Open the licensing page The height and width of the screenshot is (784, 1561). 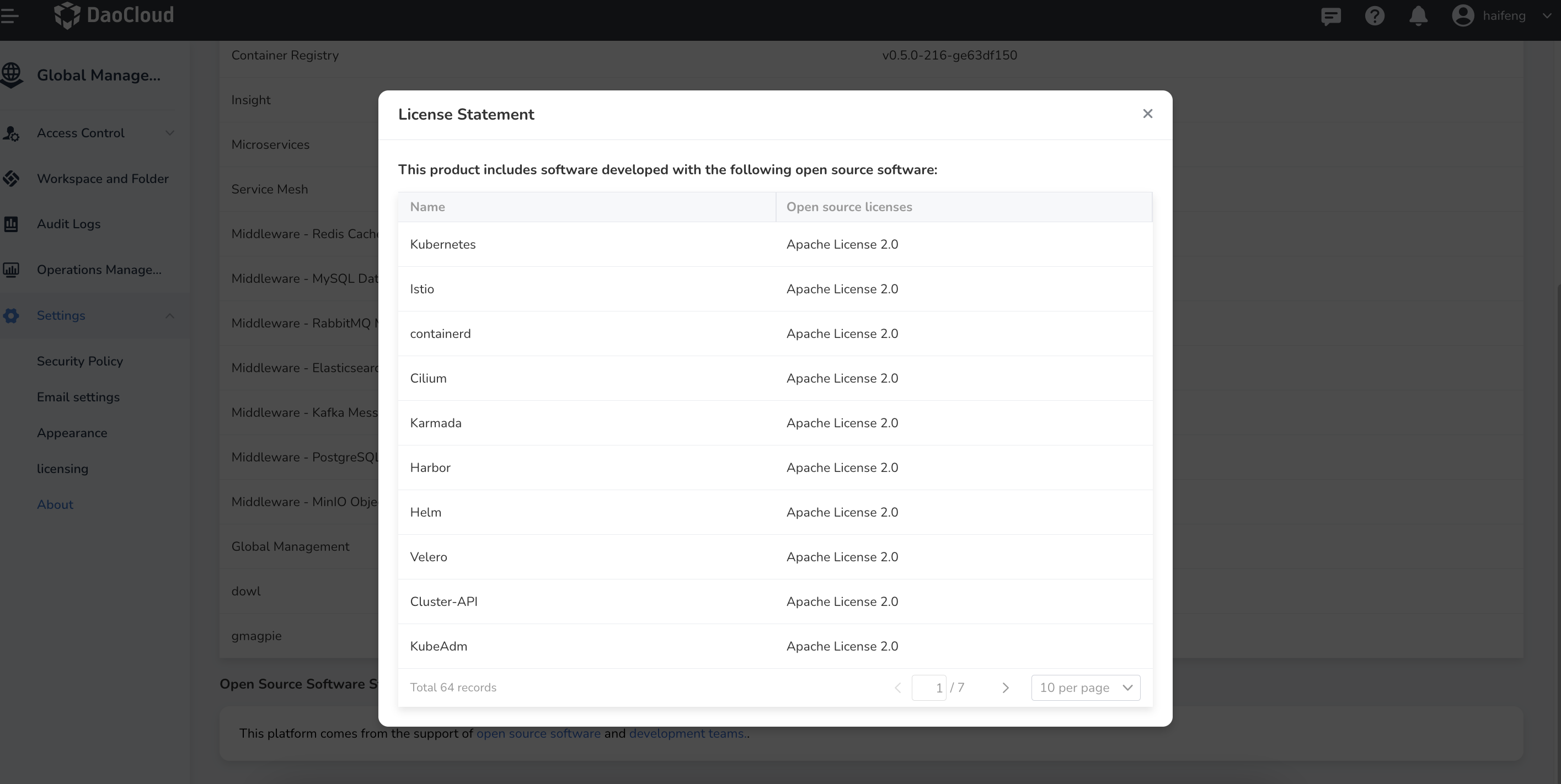pyautogui.click(x=62, y=468)
